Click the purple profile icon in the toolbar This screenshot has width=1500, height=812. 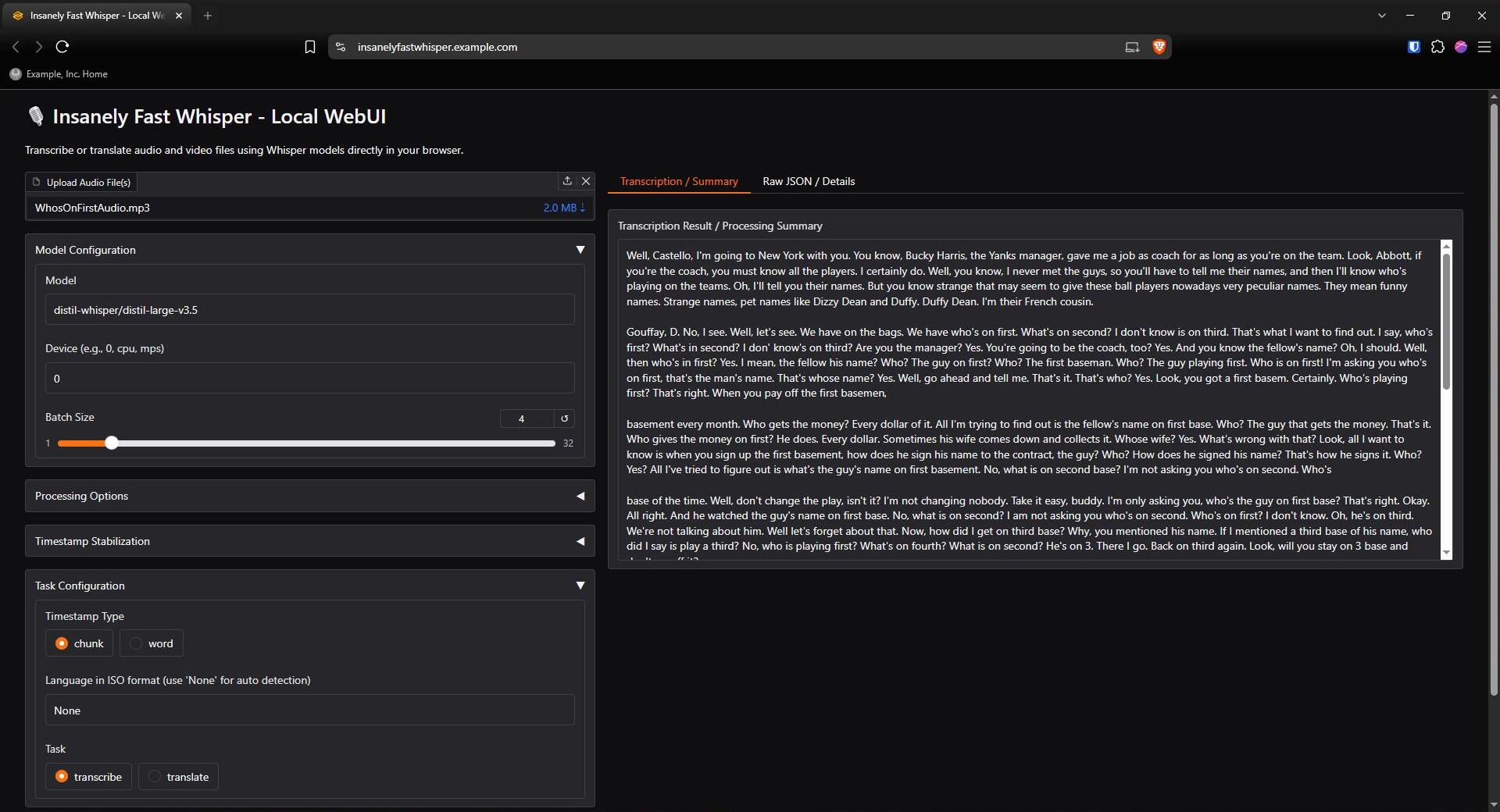pos(1461,47)
